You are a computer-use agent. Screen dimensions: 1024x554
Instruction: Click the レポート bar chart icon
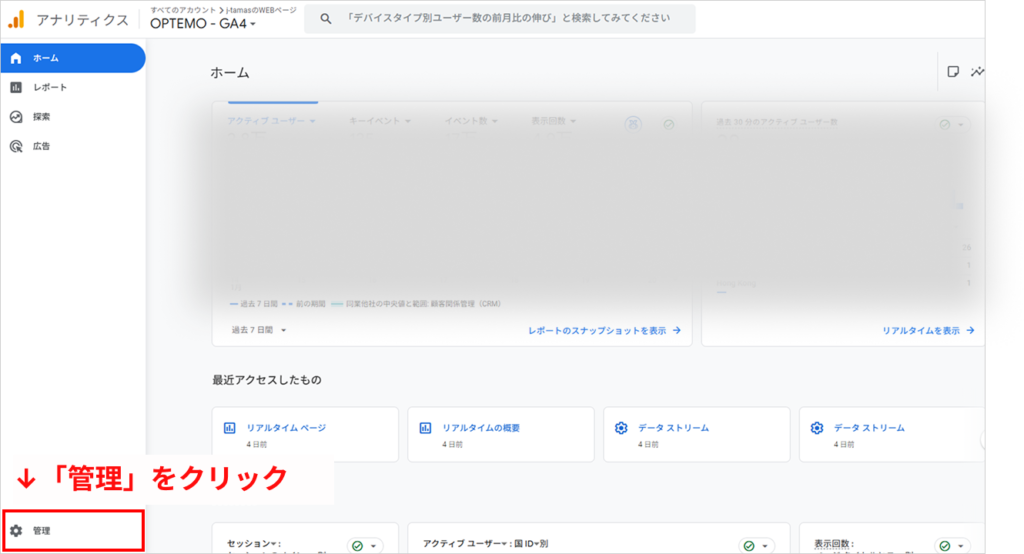pos(16,88)
